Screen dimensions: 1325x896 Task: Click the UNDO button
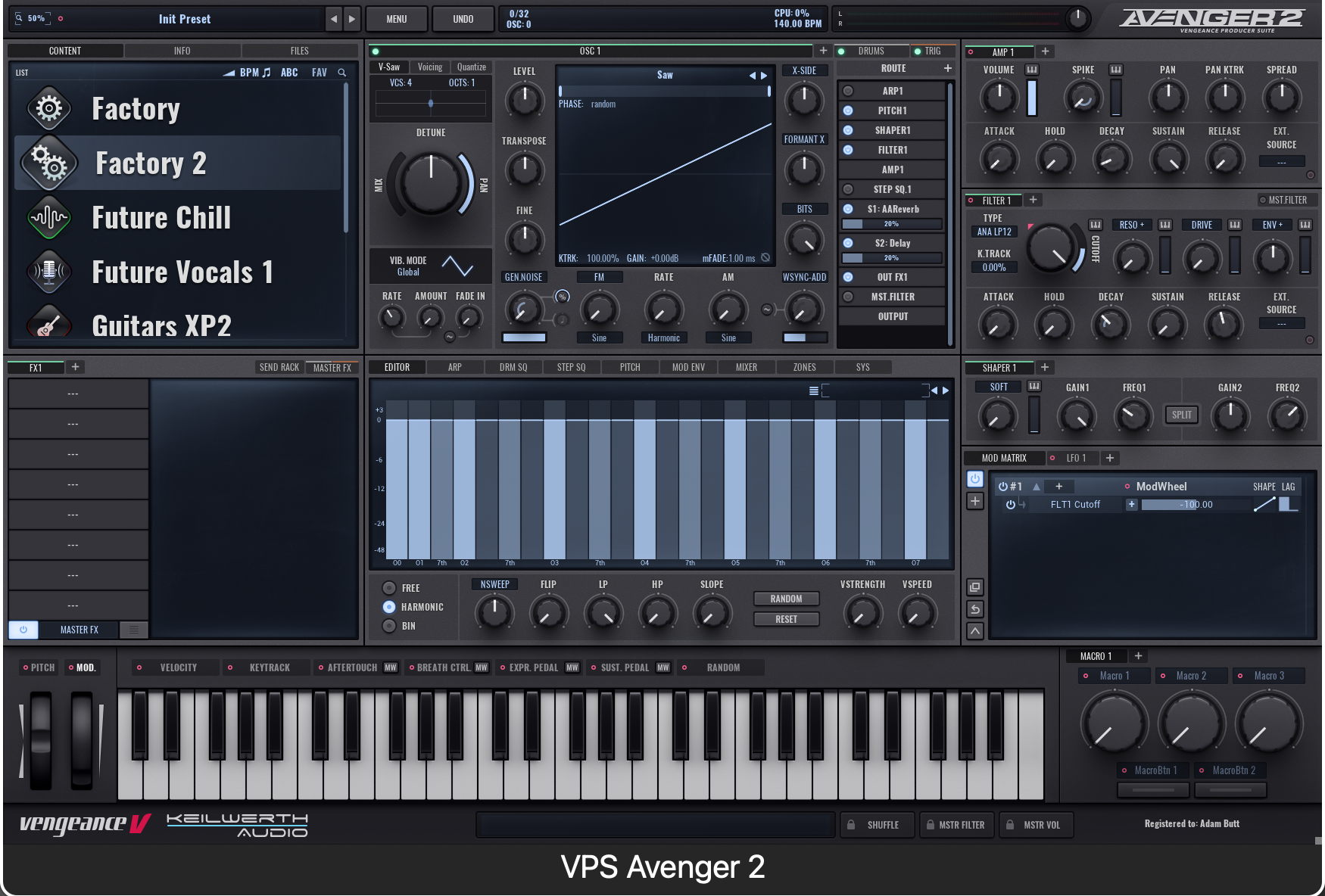(x=463, y=19)
